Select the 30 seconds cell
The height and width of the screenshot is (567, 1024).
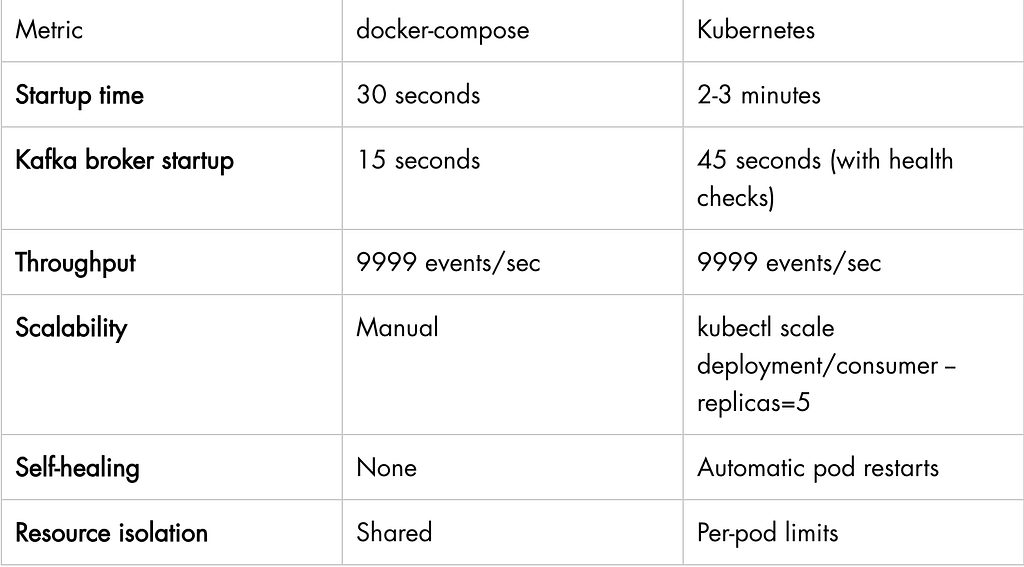coord(513,95)
